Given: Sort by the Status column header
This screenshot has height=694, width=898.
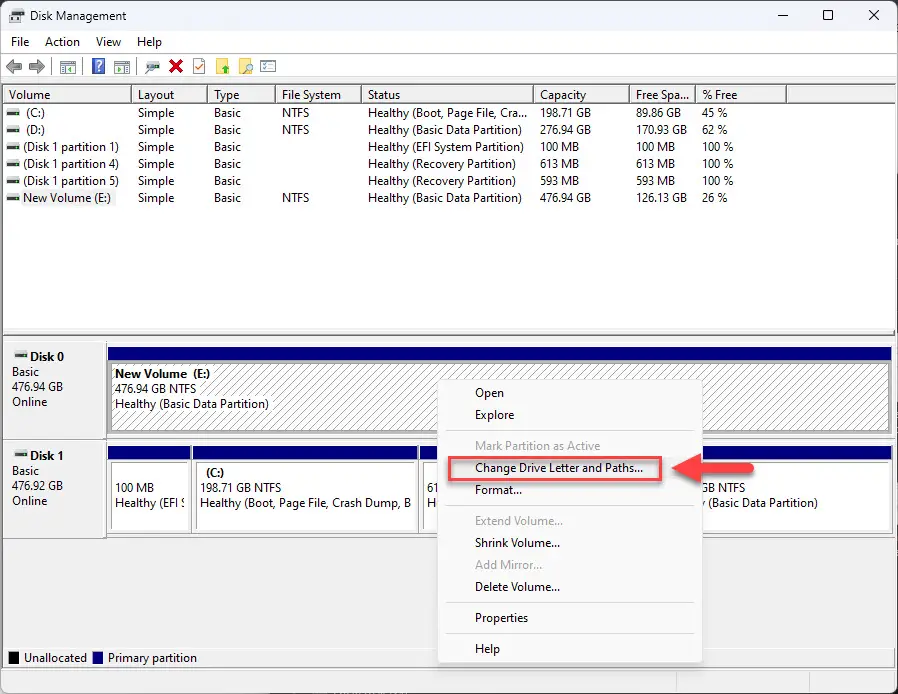Looking at the screenshot, I should [x=447, y=94].
